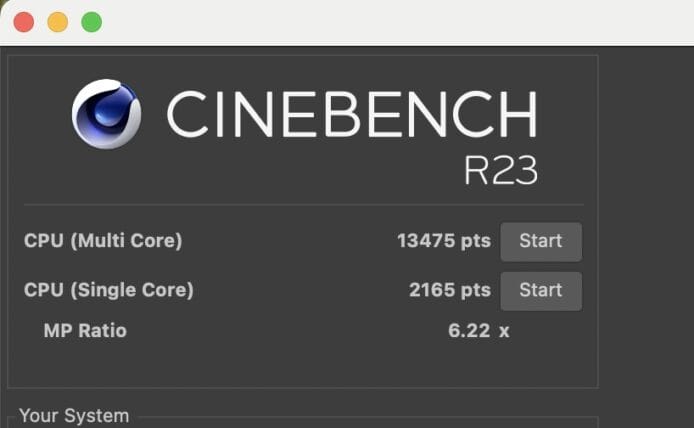
Task: Click the 2165 pts single core score
Action: [x=449, y=290]
